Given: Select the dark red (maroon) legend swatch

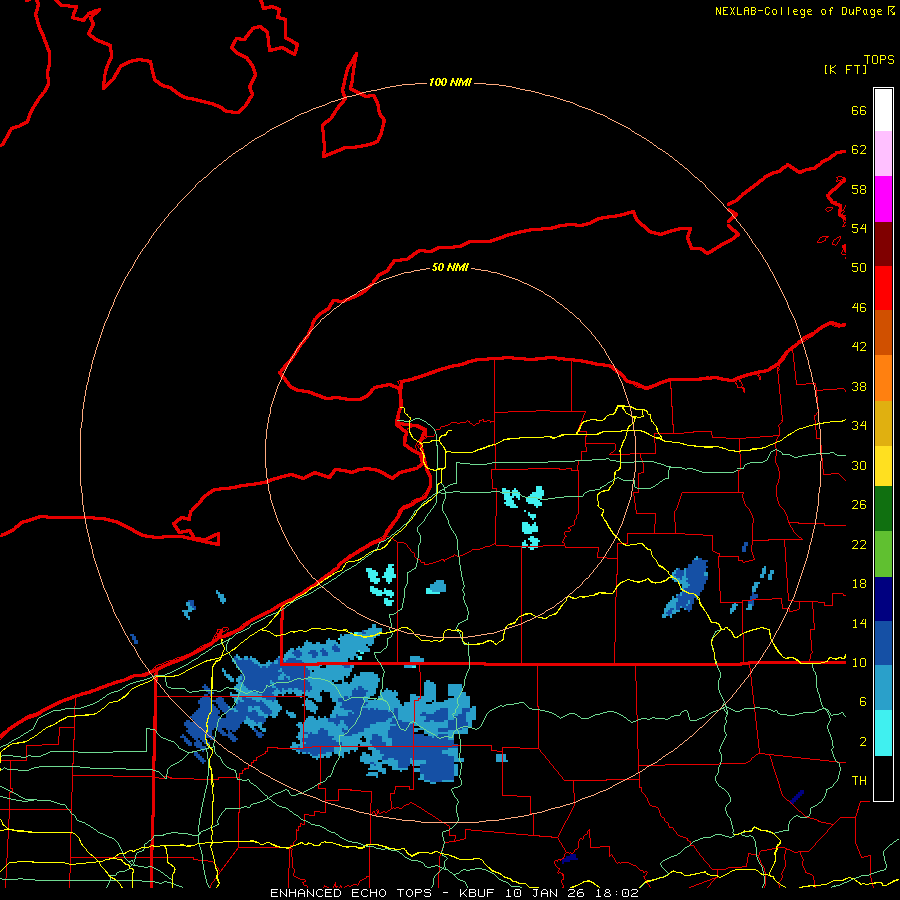Looking at the screenshot, I should (883, 243).
